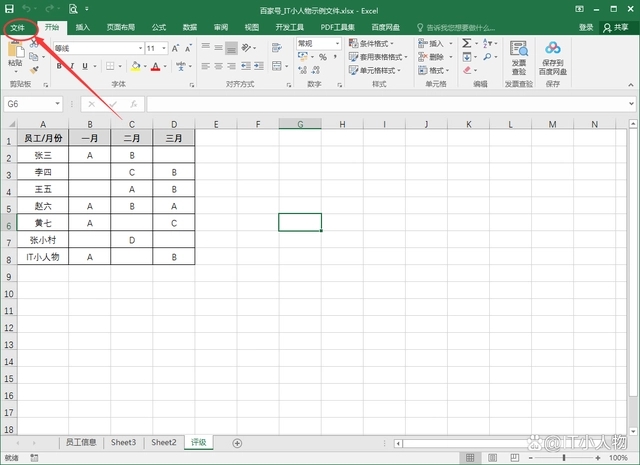Adjust the zoom slider handle
640x465 pixels.
pos(564,458)
